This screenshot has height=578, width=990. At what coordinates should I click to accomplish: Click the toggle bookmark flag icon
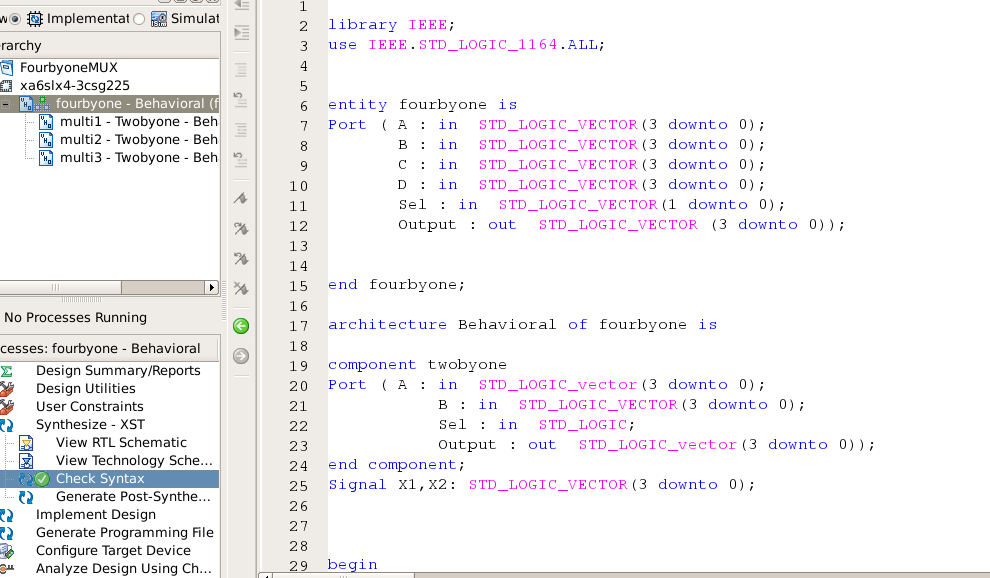click(x=241, y=198)
